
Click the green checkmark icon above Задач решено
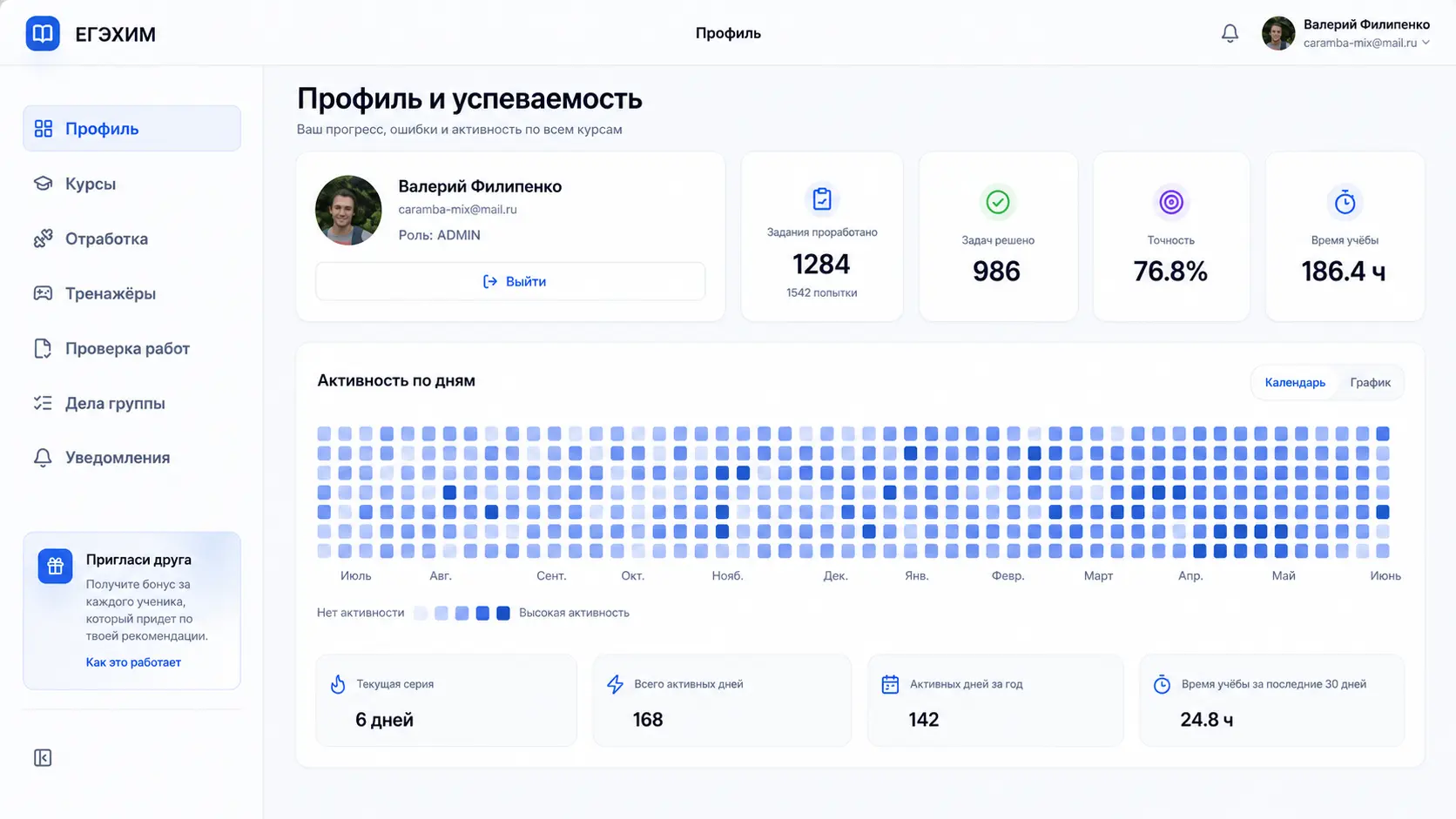point(998,202)
